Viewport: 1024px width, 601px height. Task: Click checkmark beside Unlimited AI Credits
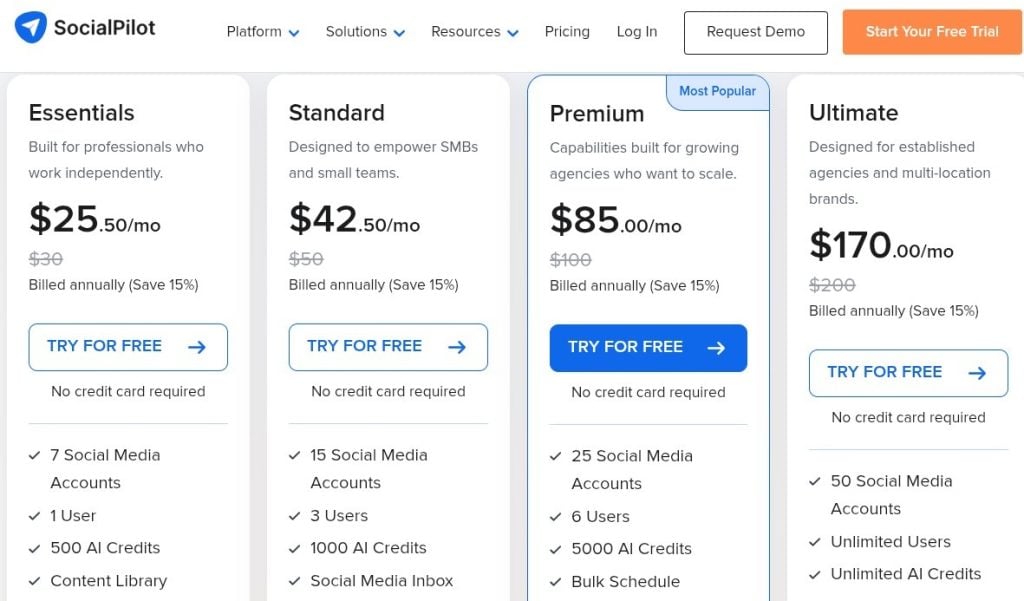click(815, 574)
